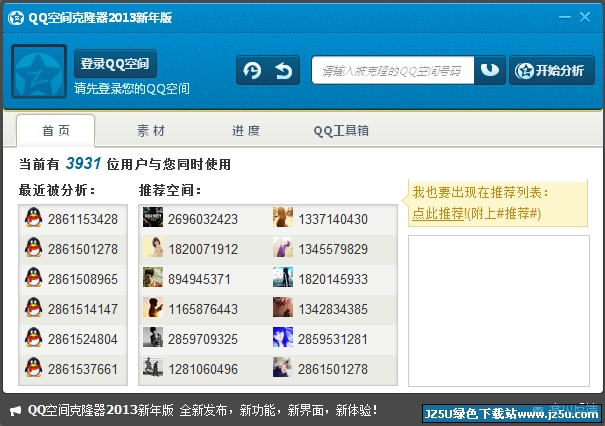Select recommended space 2696032423
The image size is (605, 426).
[x=203, y=219]
